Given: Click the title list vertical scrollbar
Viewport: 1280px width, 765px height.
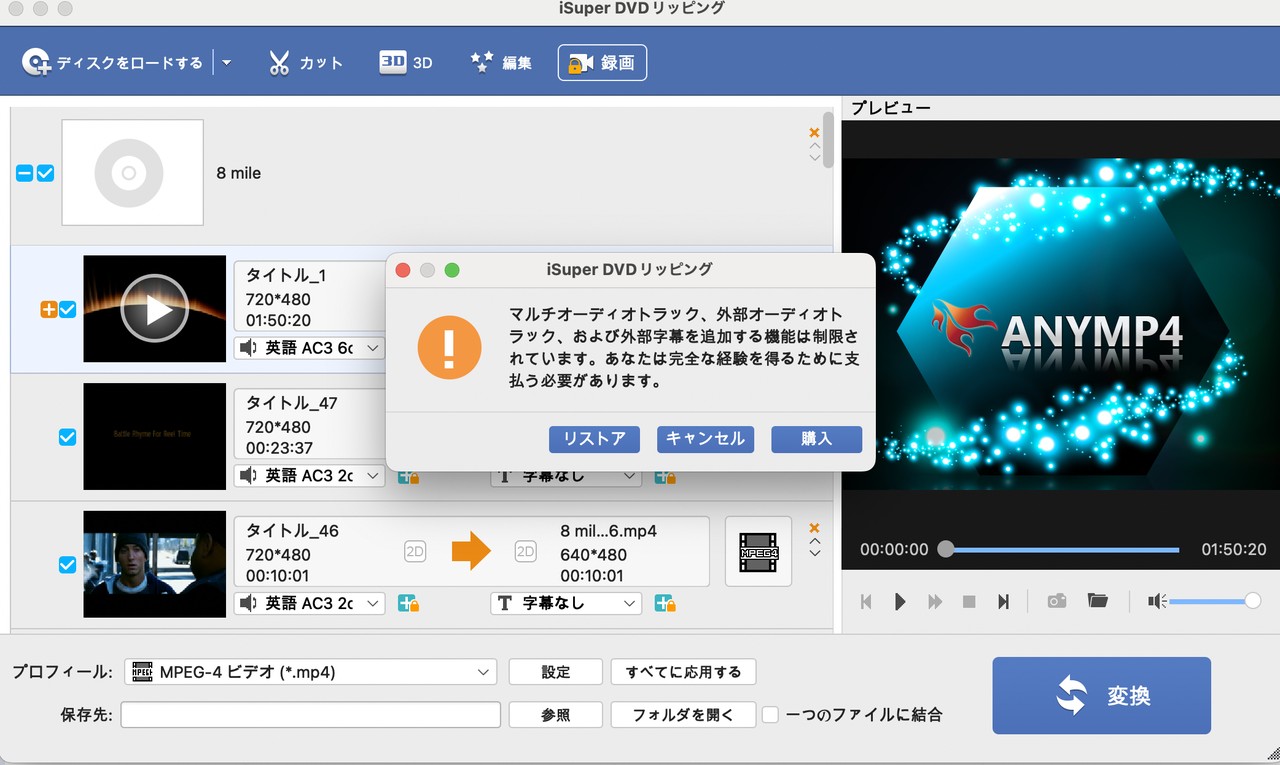Looking at the screenshot, I should [x=828, y=141].
